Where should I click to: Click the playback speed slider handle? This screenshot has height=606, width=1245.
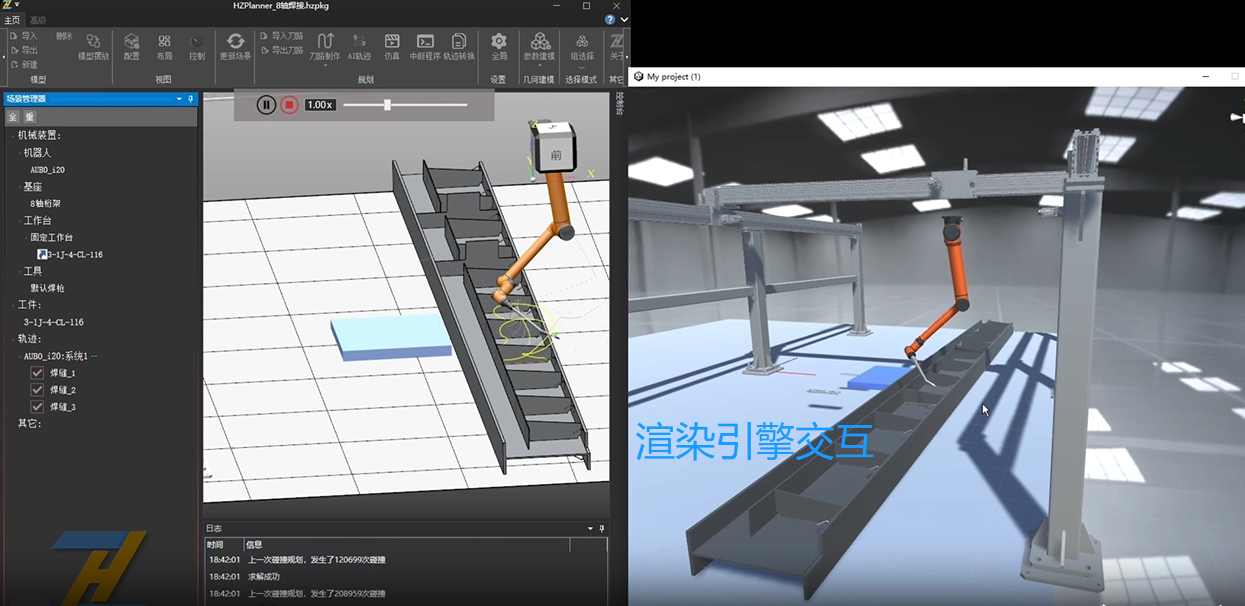(x=387, y=105)
